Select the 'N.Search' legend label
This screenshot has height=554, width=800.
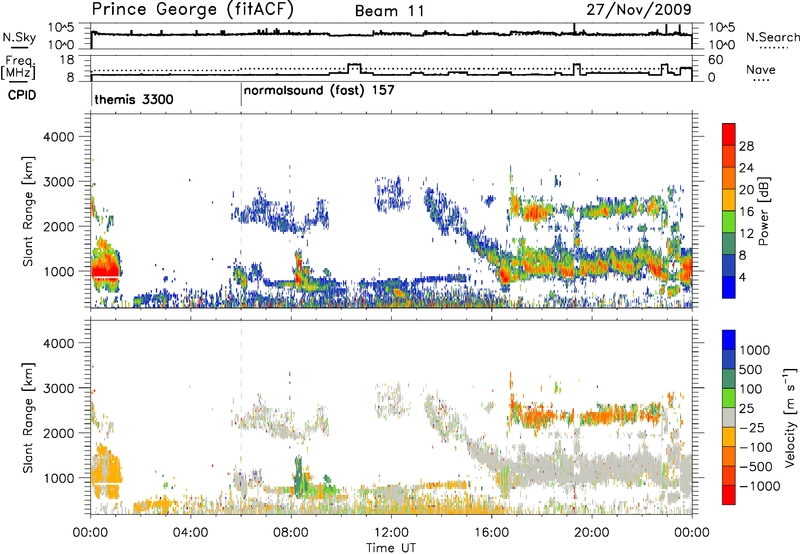[772, 37]
